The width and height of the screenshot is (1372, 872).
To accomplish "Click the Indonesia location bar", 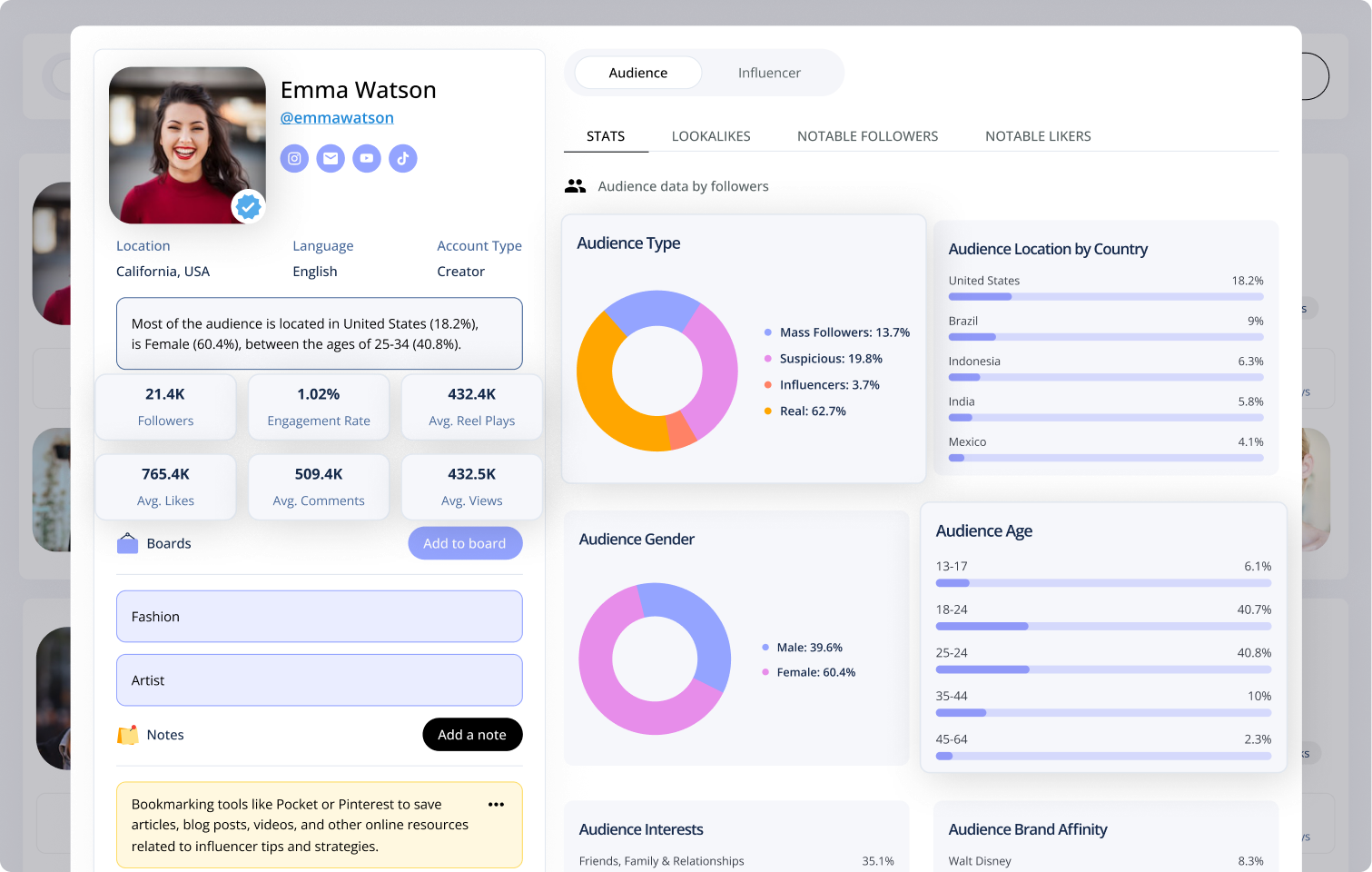I will coord(1106,377).
